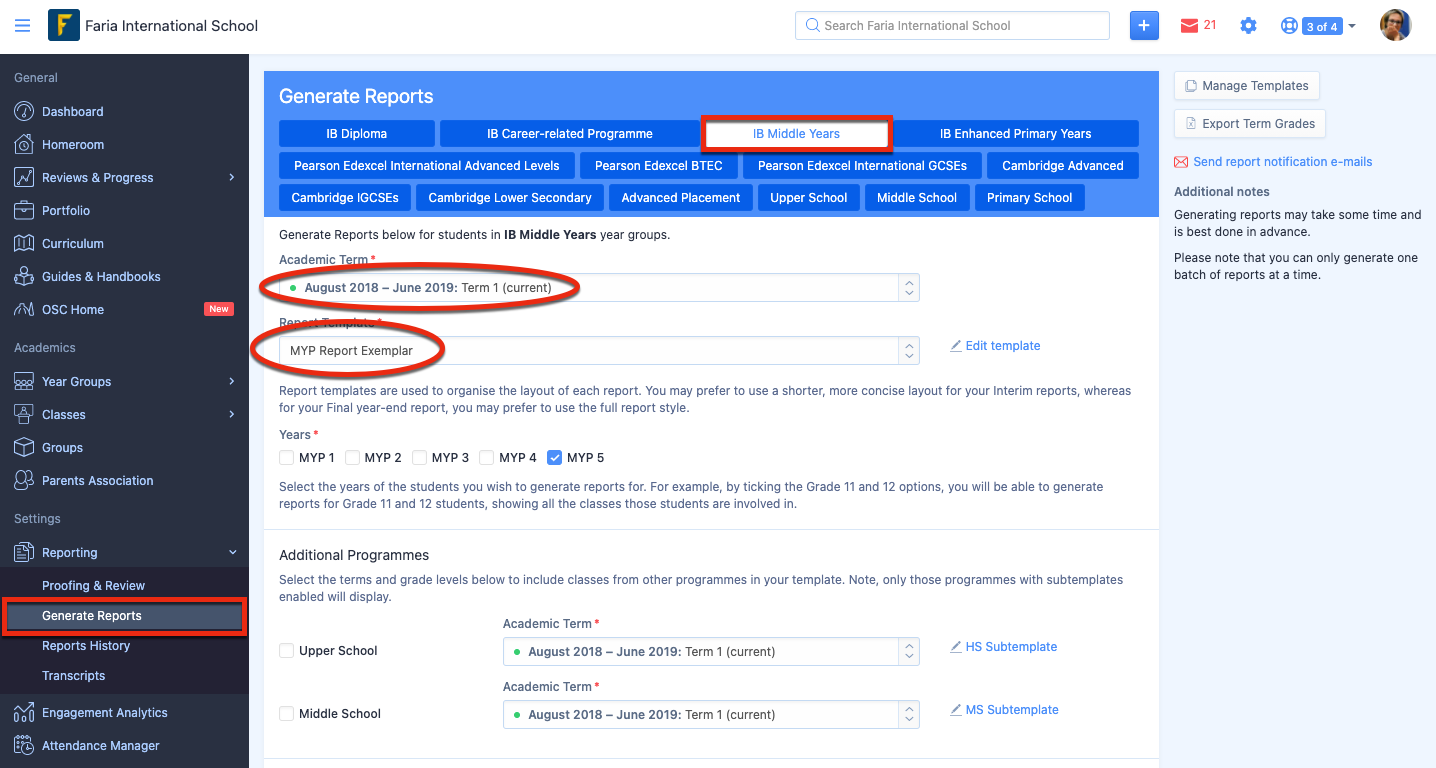Uncheck the MYP 5 checkbox
Viewport: 1436px width, 768px height.
554,458
